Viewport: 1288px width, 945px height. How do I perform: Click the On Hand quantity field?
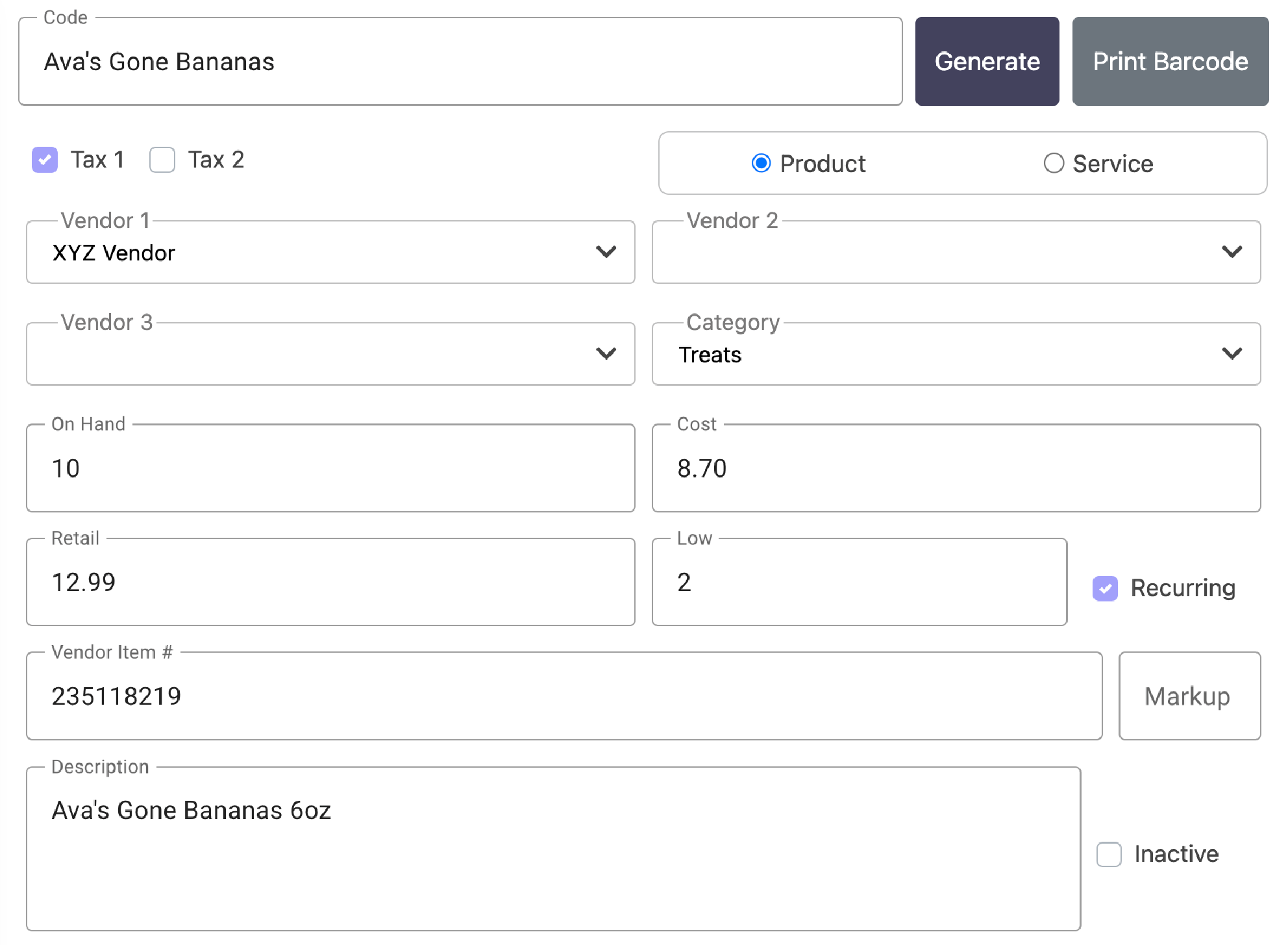click(330, 468)
